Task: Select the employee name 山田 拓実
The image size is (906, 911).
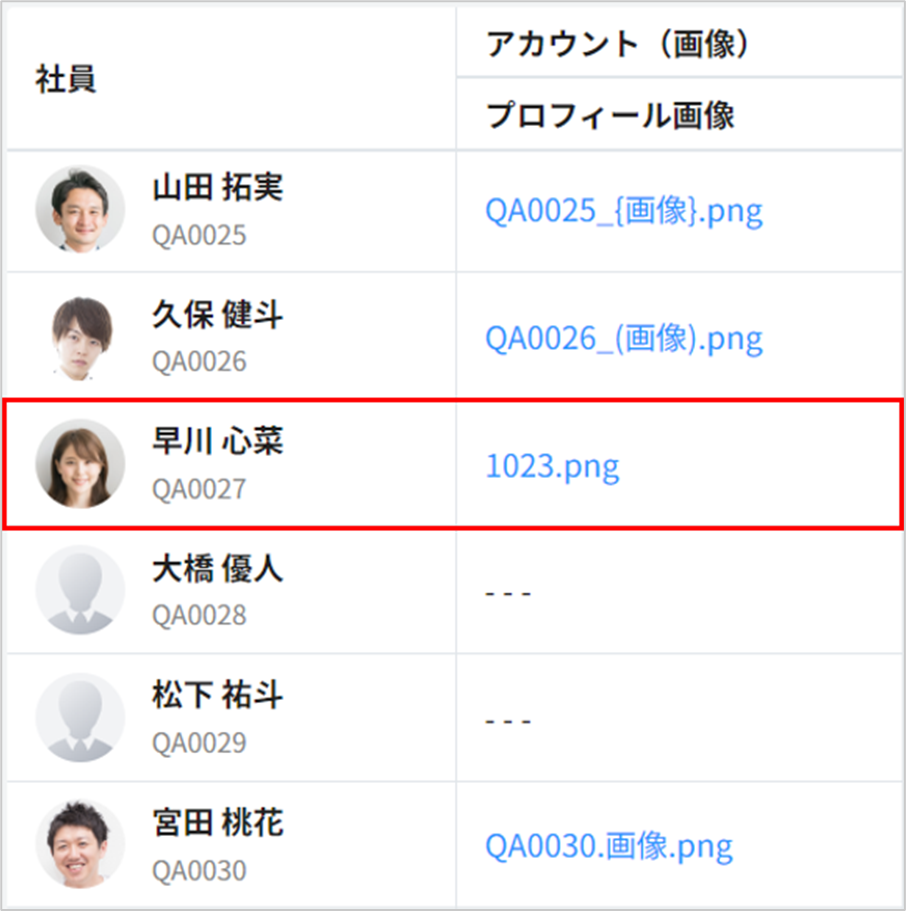Action: click(217, 188)
